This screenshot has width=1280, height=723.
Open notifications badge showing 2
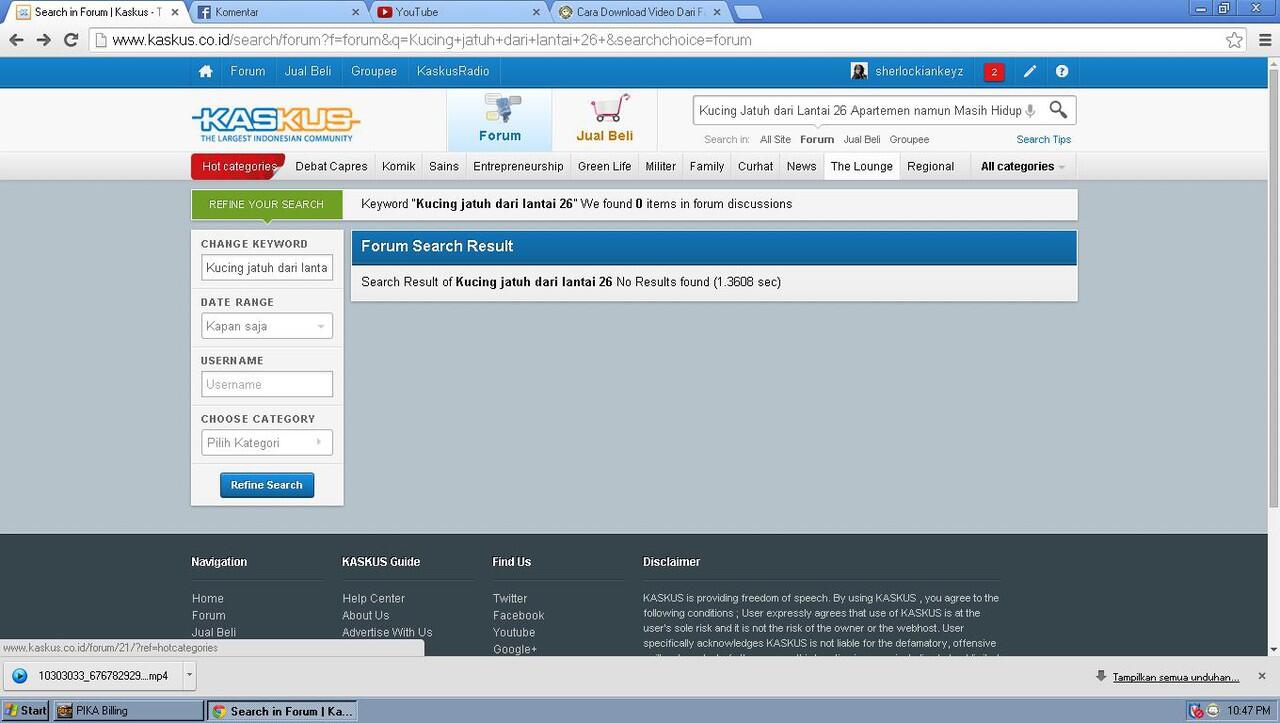[994, 72]
